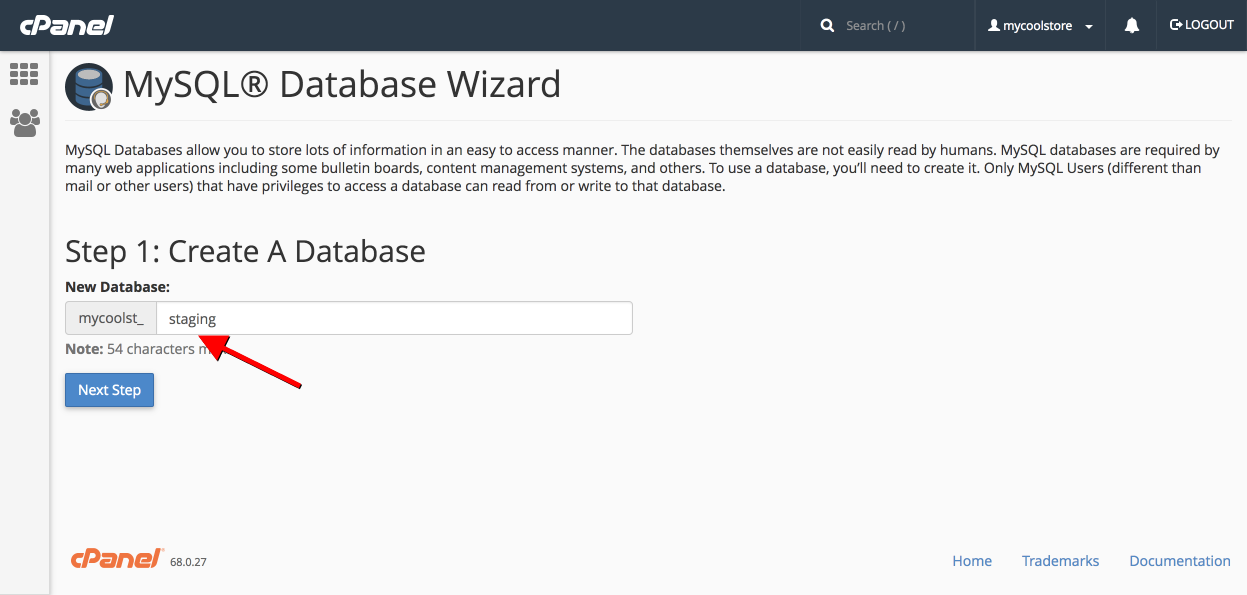Open the sidebar User Manager icon

point(24,123)
